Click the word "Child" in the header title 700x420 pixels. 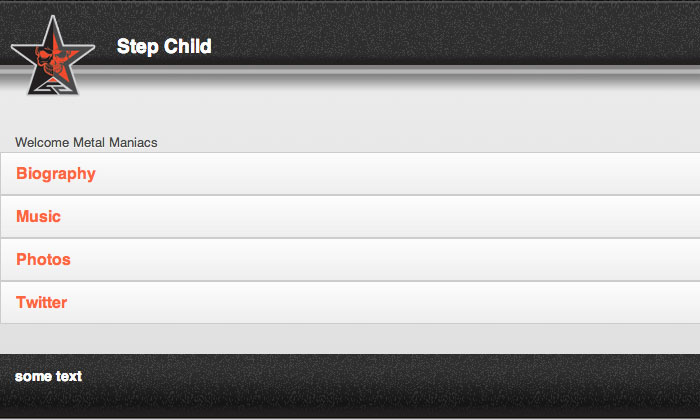188,47
